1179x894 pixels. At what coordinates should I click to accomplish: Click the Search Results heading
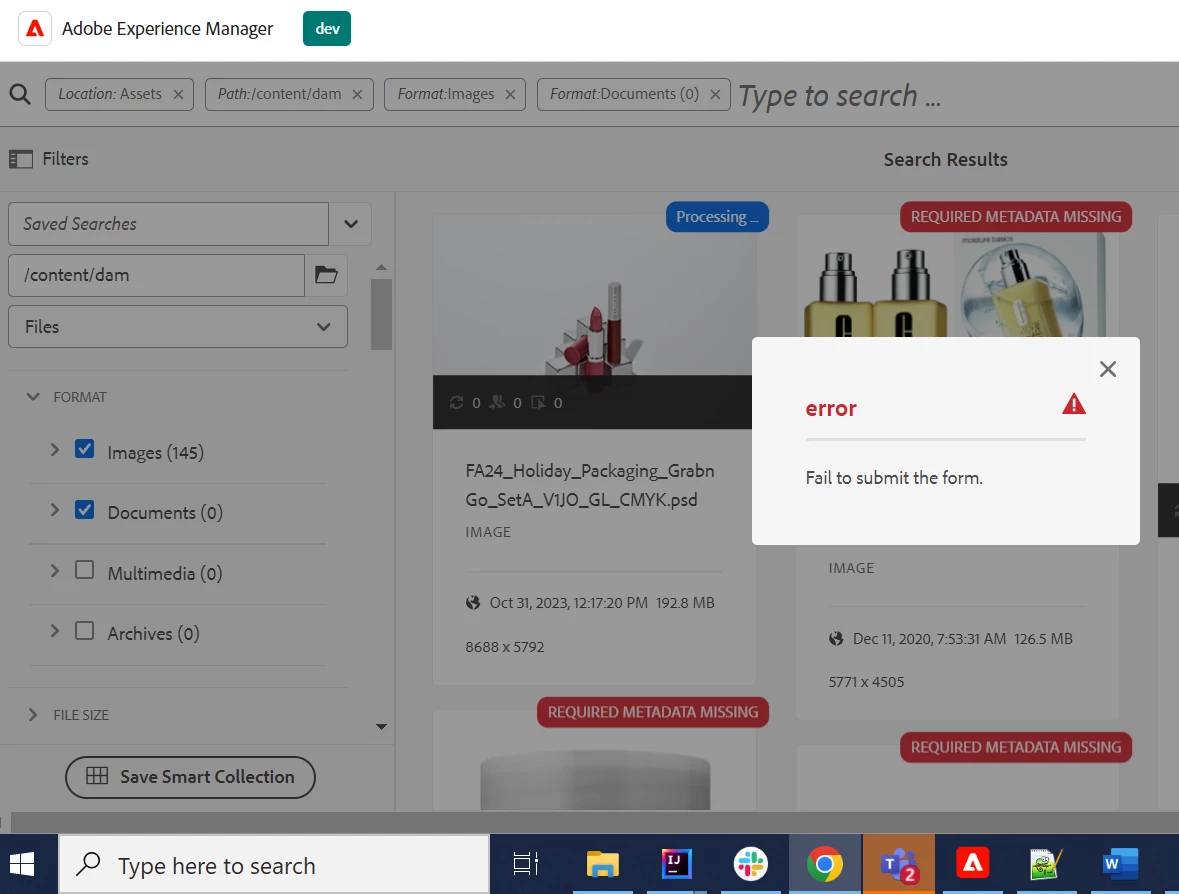(945, 159)
